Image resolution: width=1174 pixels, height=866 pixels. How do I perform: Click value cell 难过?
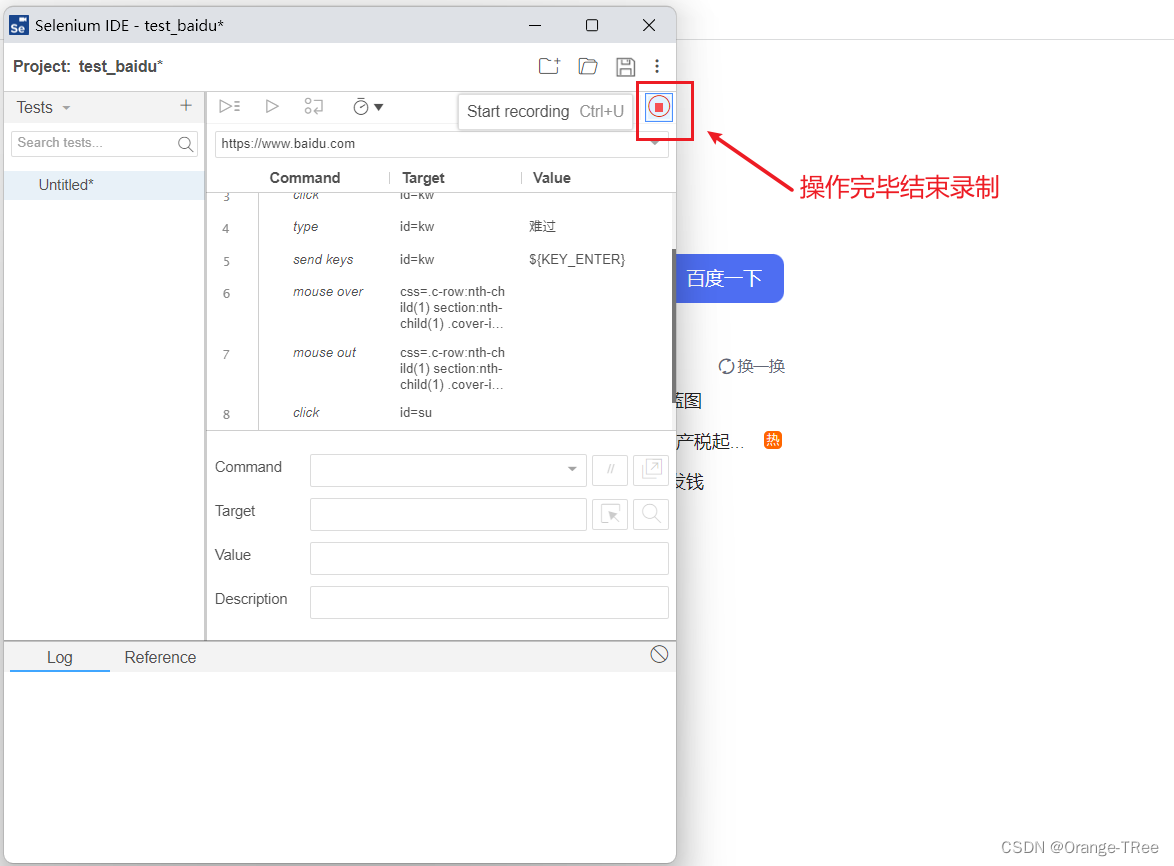pos(542,227)
